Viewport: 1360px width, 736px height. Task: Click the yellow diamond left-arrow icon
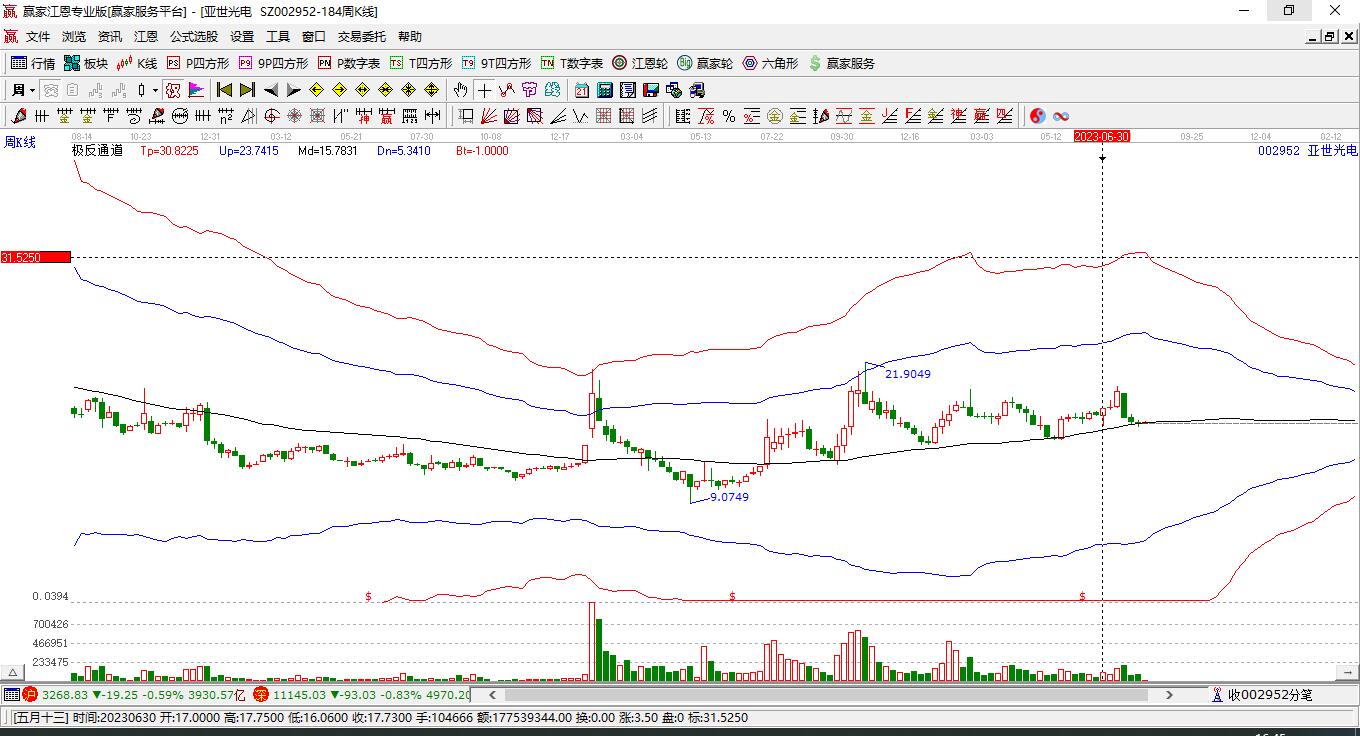click(317, 90)
